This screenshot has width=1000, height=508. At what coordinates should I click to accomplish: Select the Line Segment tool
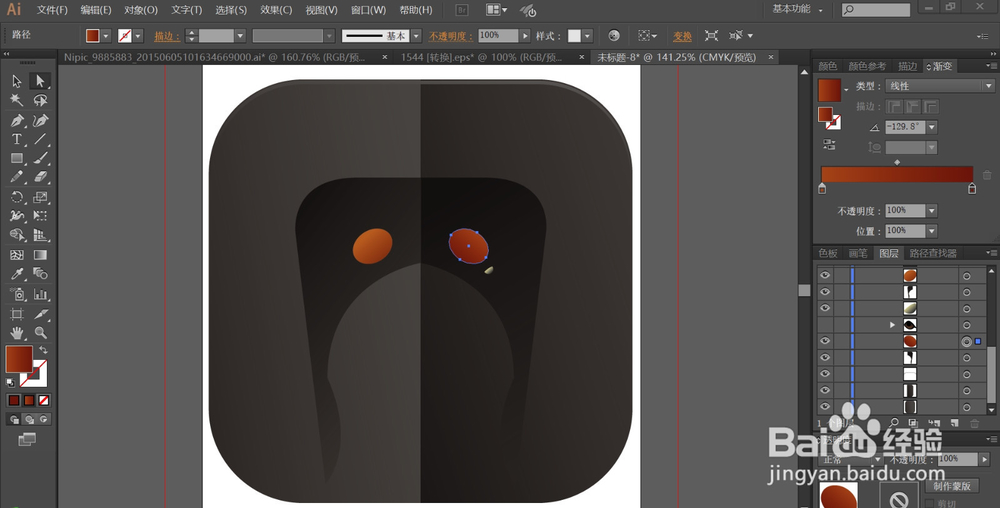click(40, 139)
